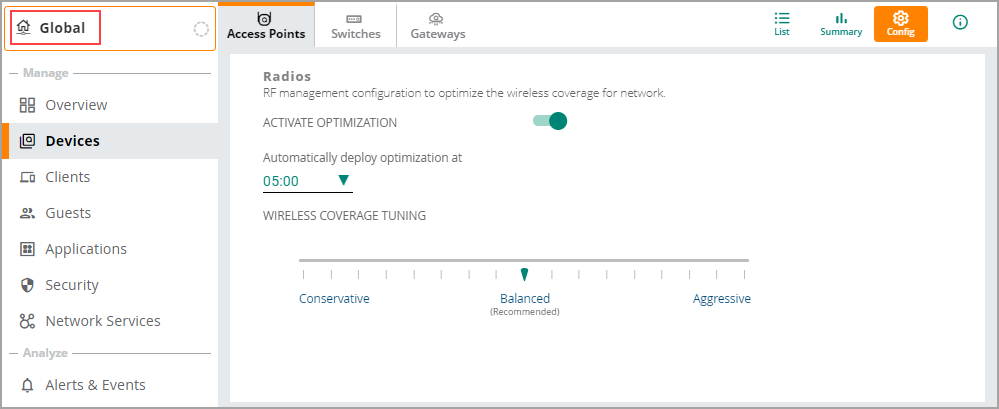The image size is (999, 409).
Task: Click the Conservative coverage label
Action: click(334, 299)
